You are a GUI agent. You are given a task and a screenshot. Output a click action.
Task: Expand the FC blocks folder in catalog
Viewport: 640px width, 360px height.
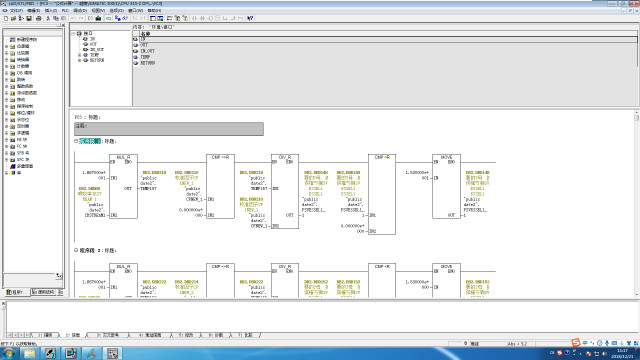click(x=7, y=146)
